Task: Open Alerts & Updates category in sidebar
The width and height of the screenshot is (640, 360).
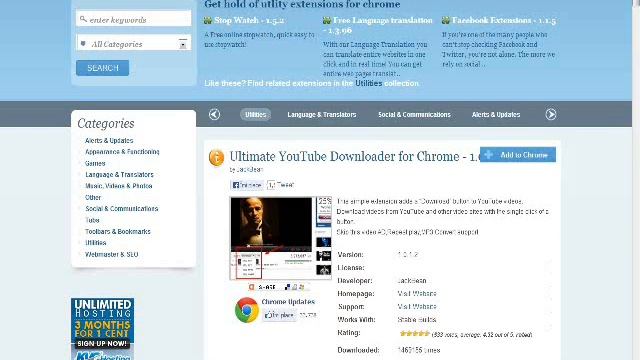Action: click(109, 140)
